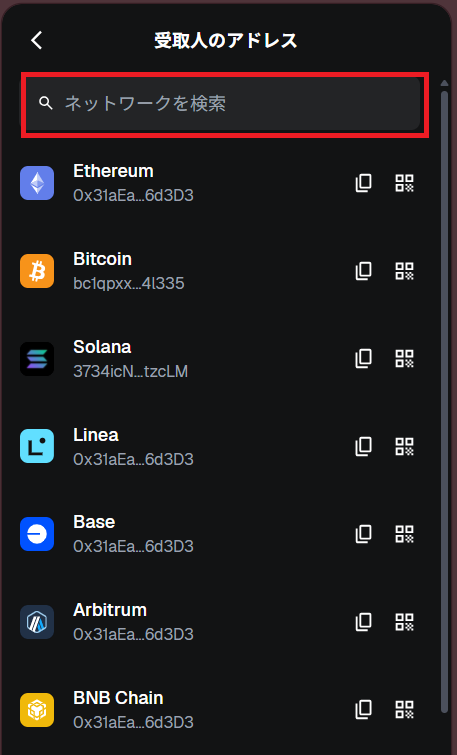This screenshot has height=755, width=457.
Task: Click the scrollbar up arrow
Action: 444,83
